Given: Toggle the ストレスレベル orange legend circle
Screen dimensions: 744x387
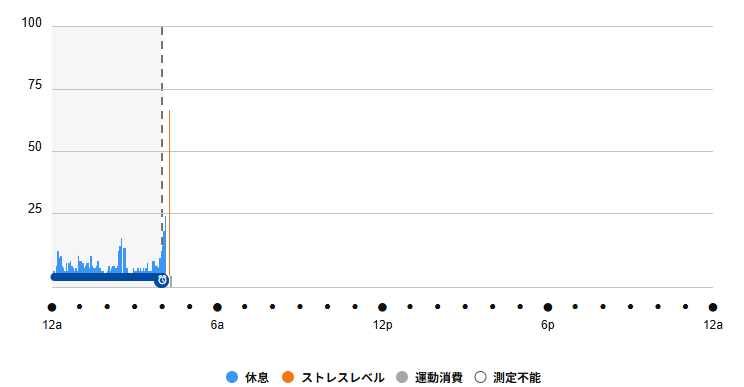Looking at the screenshot, I should click(288, 378).
